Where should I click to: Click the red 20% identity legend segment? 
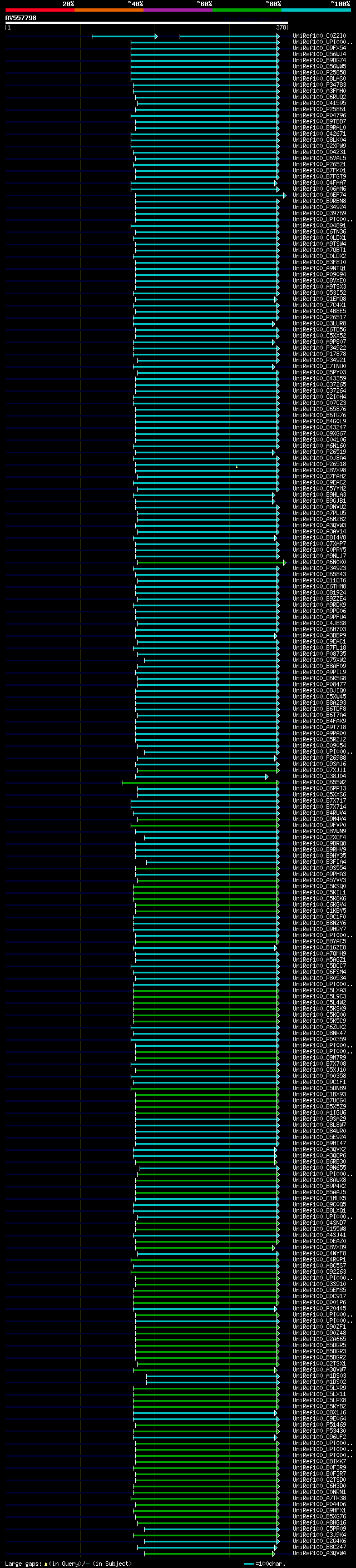tap(40, 10)
